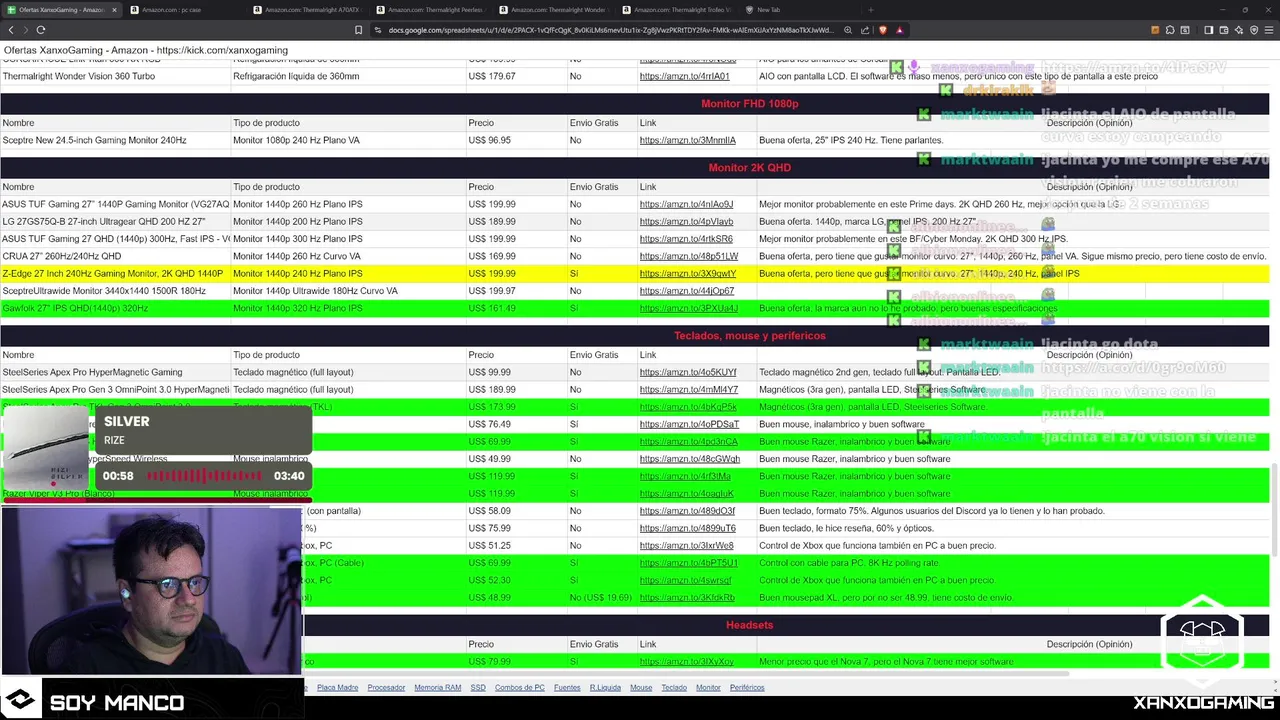Open the 'Periféricos' sheet link
The height and width of the screenshot is (720, 1280).
point(747,688)
